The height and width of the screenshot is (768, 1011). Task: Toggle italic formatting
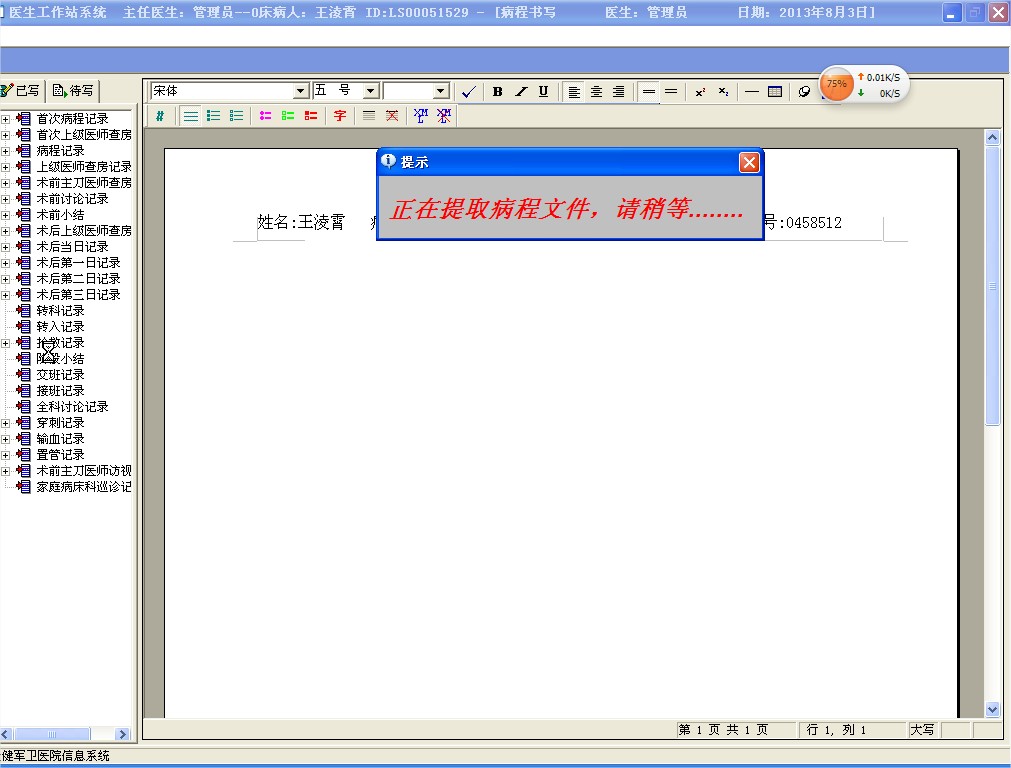pos(521,92)
